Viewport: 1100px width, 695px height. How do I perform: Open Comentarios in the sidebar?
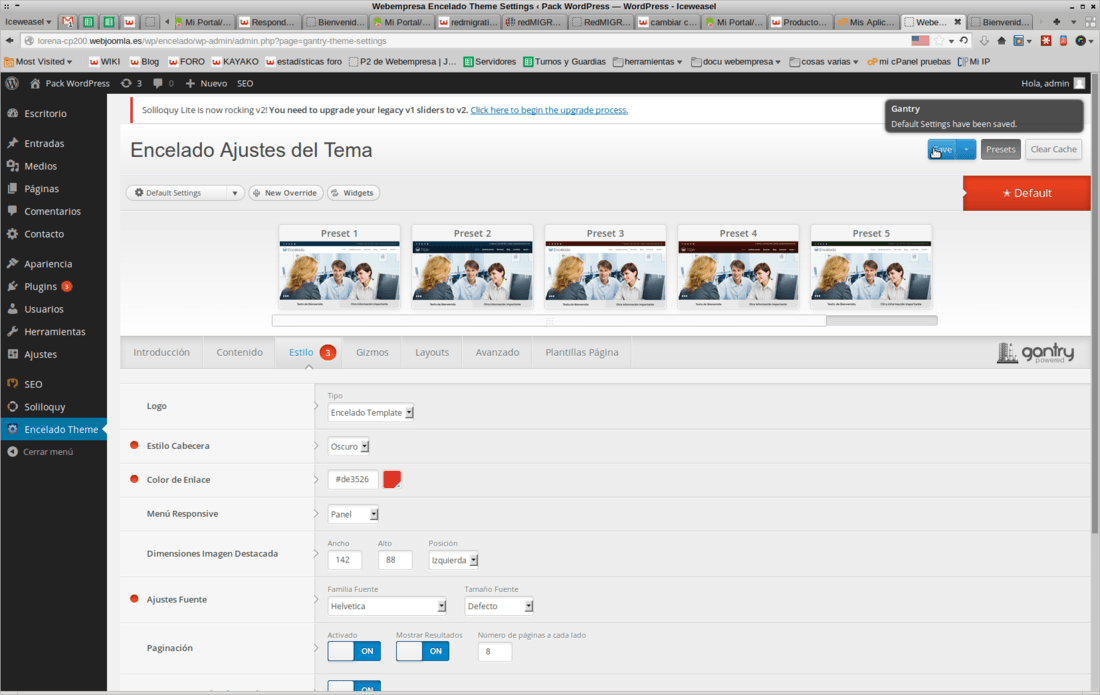53,211
